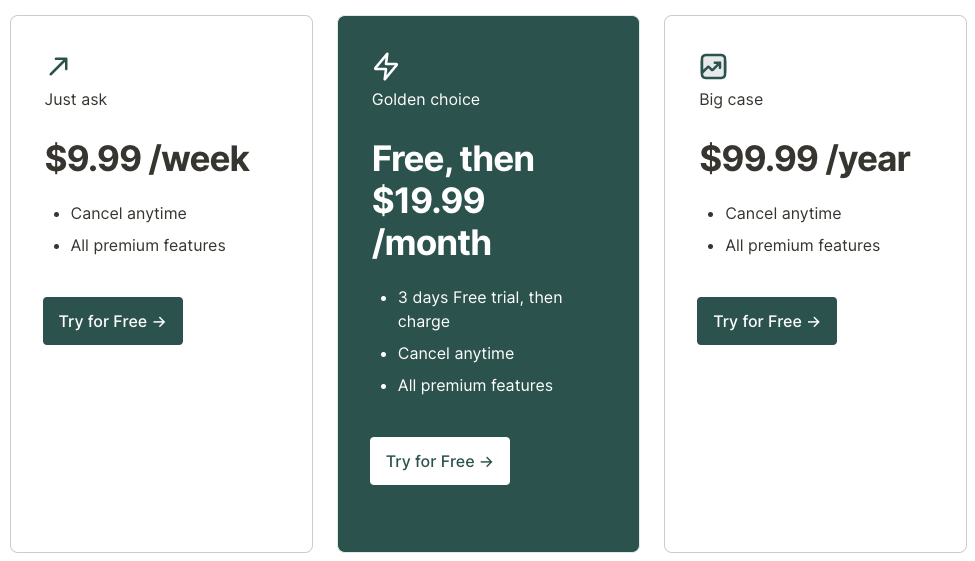Image resolution: width=975 pixels, height=561 pixels.
Task: Click the lightning bolt icon on Golden choice
Action: 386,66
